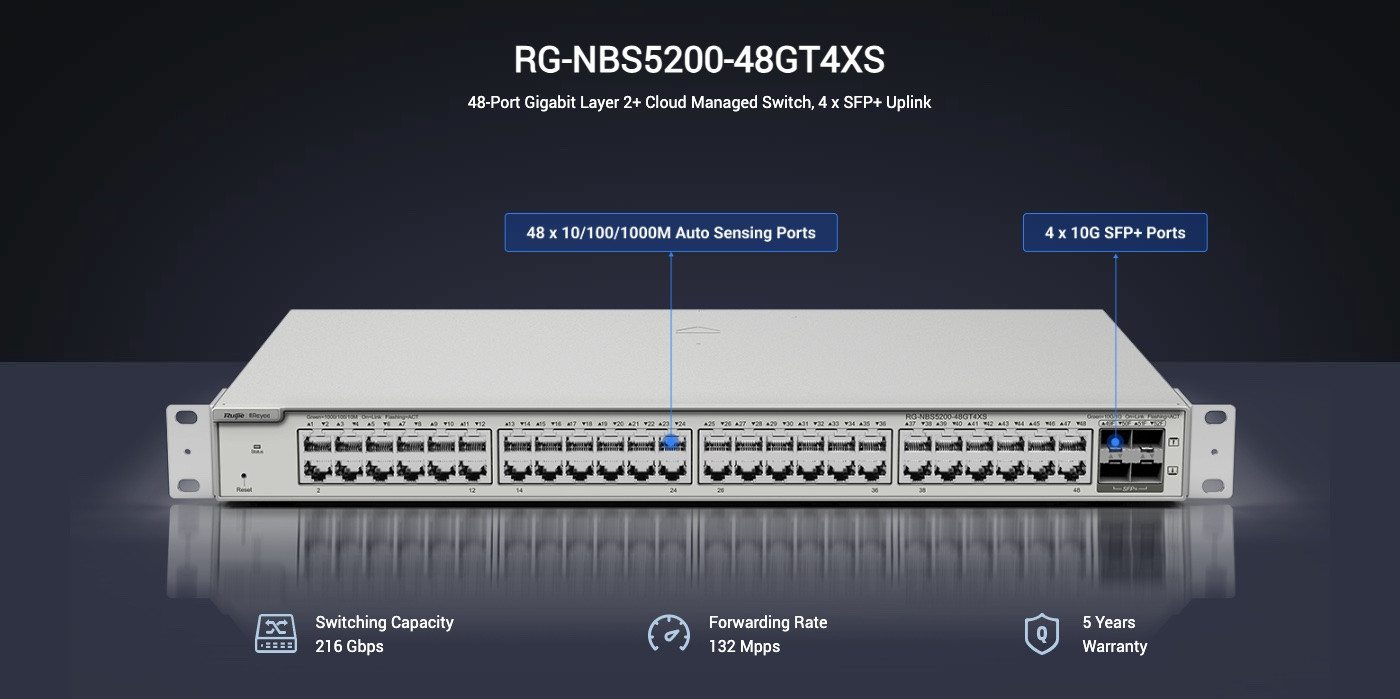Click Ethernet port 13 on the switch
1400x699 pixels.
518,443
